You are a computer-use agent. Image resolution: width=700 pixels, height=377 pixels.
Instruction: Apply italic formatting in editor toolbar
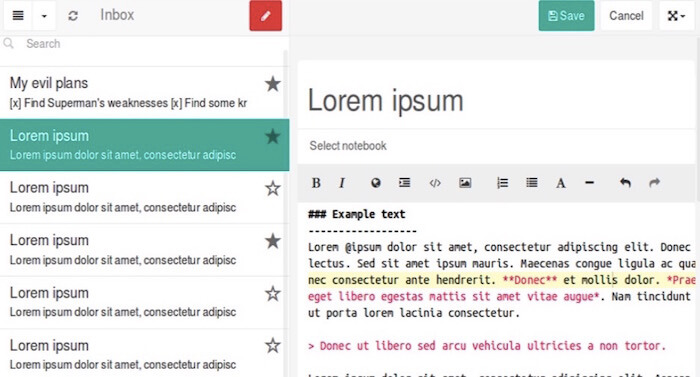[x=342, y=183]
